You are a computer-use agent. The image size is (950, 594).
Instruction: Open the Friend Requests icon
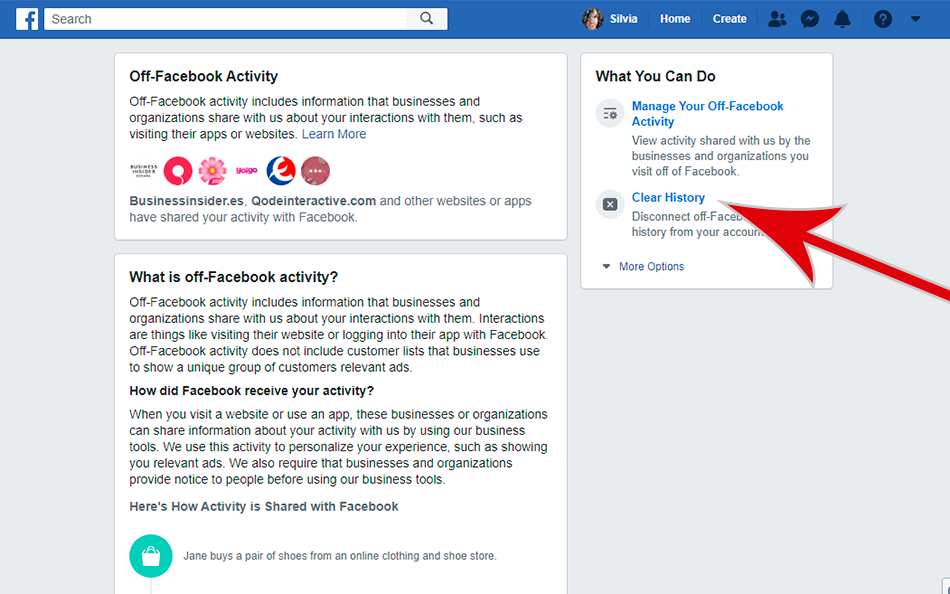pyautogui.click(x=777, y=19)
